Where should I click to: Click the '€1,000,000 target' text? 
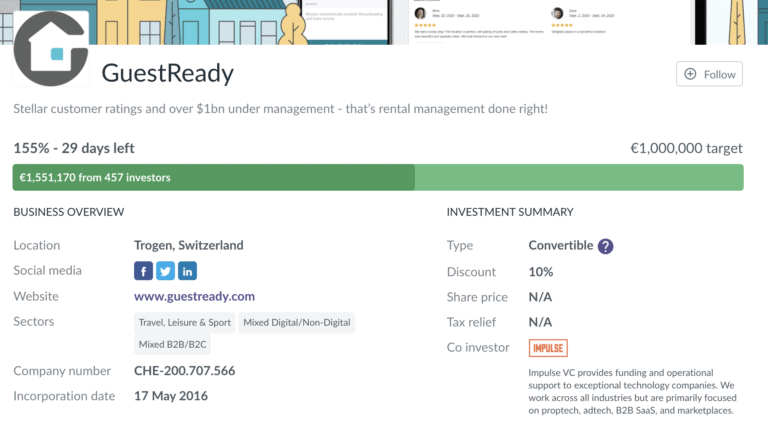pyautogui.click(x=686, y=148)
